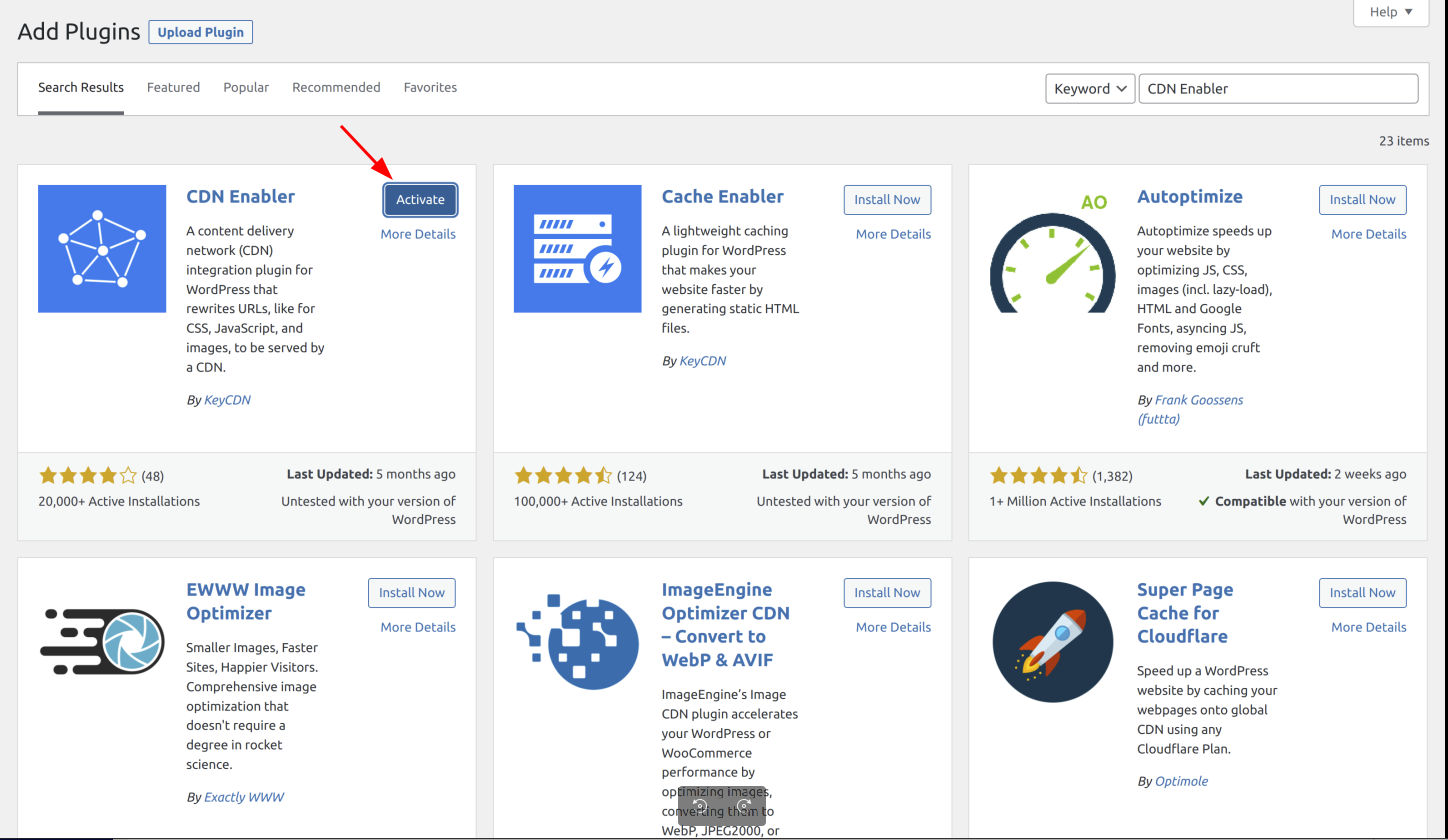Click the EWWW Image Optimizer shutter icon
Viewport: 1448px width, 840px height.
(x=102, y=641)
